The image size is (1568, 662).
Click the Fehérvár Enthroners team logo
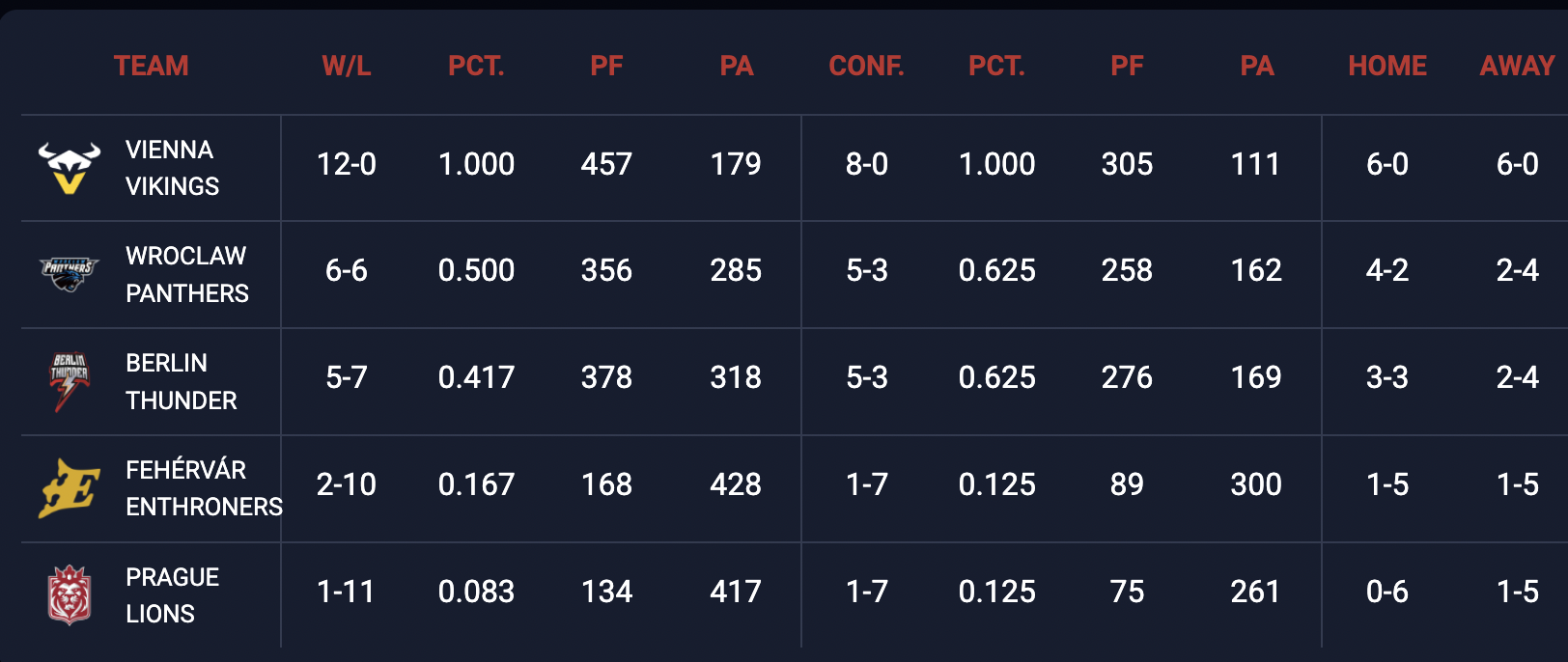(x=69, y=488)
